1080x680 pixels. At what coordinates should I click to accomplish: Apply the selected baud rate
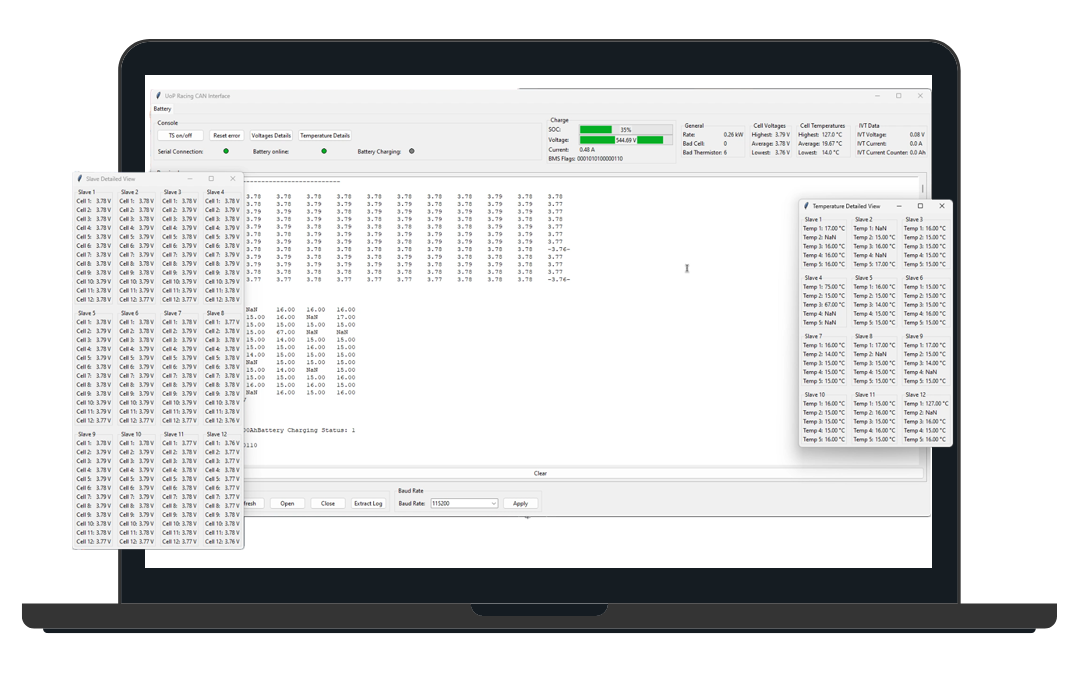[520, 504]
